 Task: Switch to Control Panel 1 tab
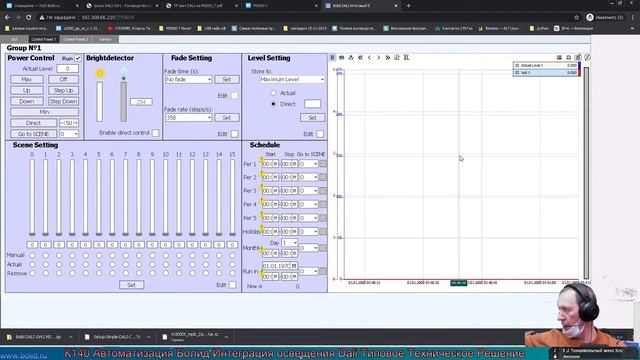pos(44,39)
